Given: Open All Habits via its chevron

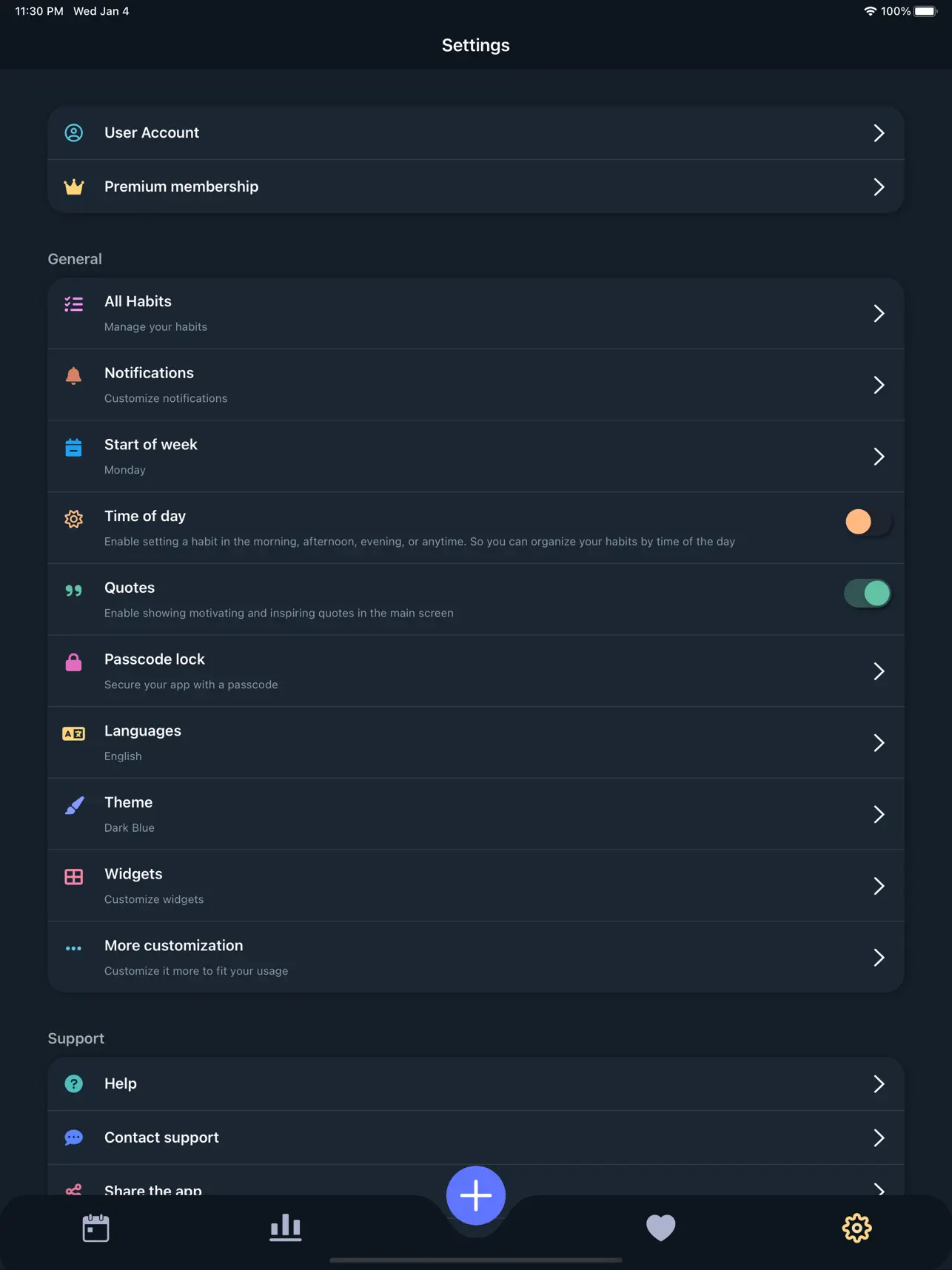Looking at the screenshot, I should tap(879, 314).
